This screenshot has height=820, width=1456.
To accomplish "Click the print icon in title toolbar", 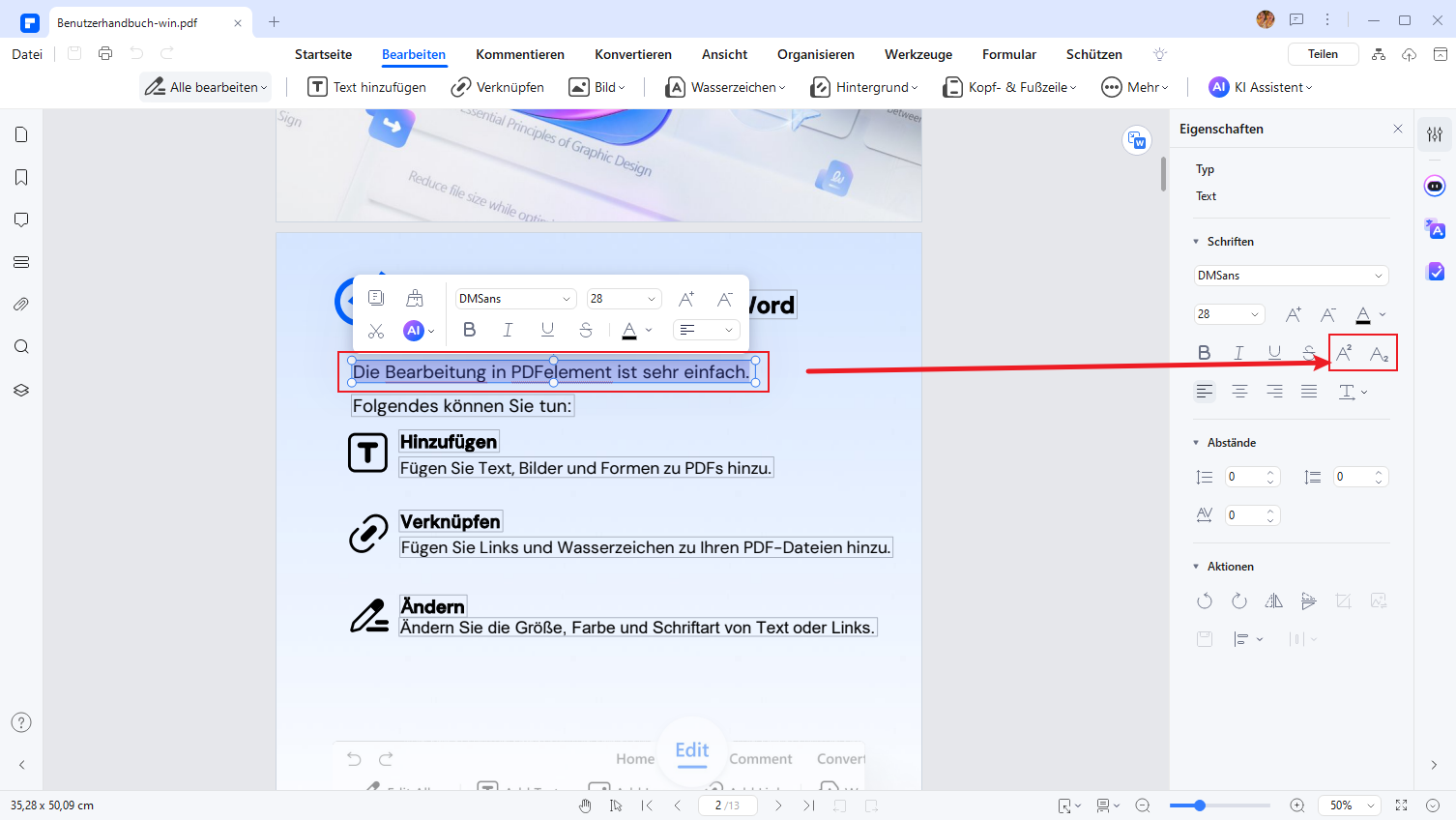I will [105, 54].
